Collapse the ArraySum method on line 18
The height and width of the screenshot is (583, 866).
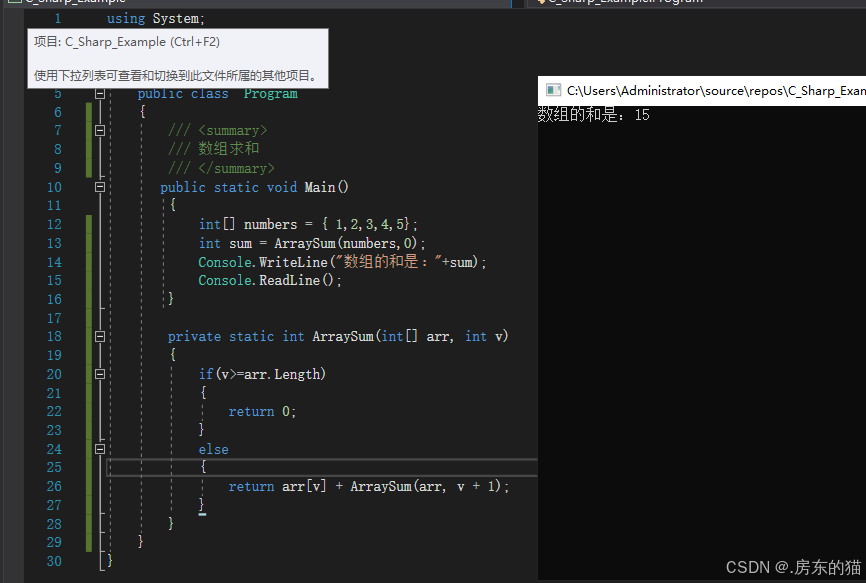tap(100, 336)
